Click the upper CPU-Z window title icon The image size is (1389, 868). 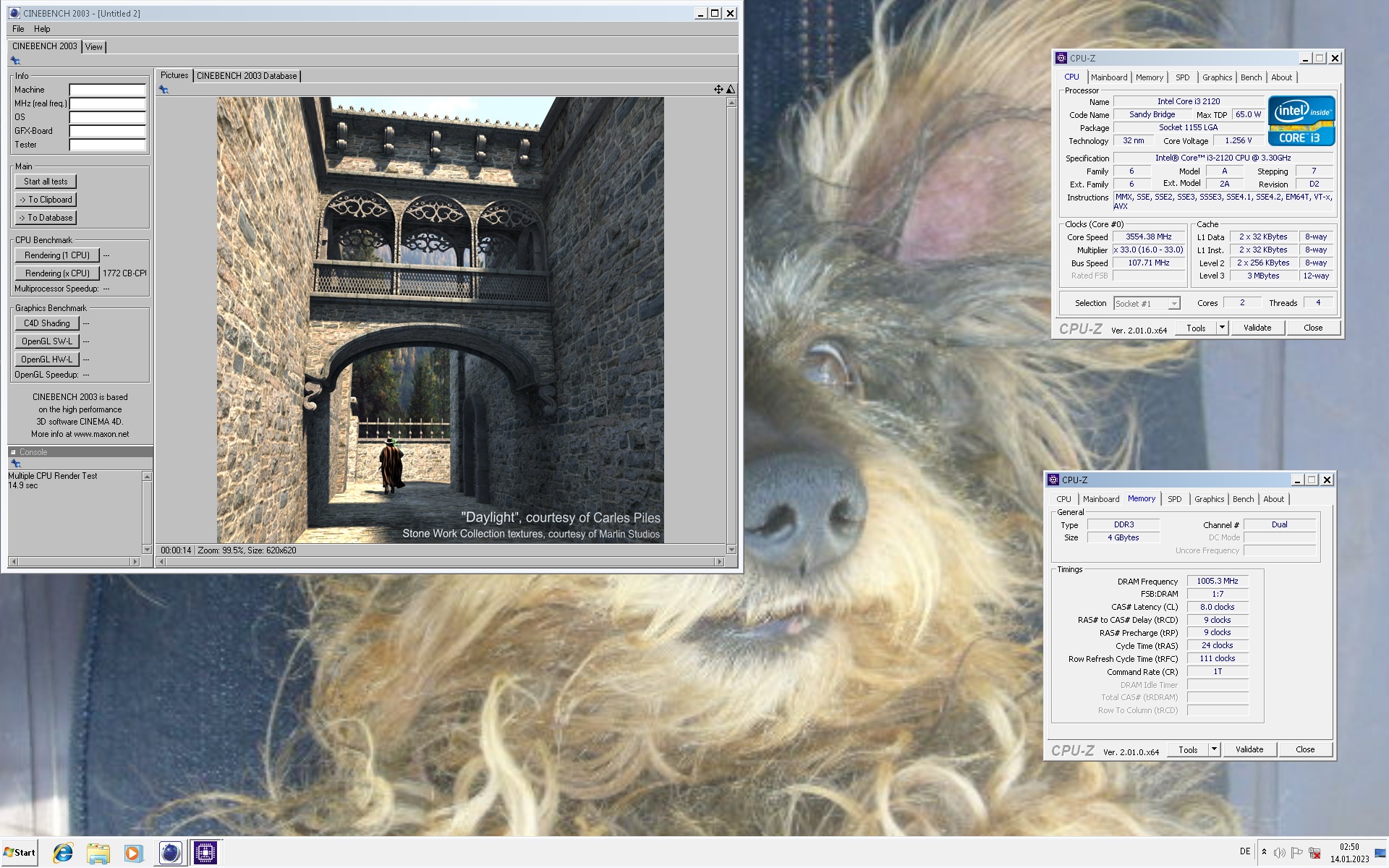1061,58
